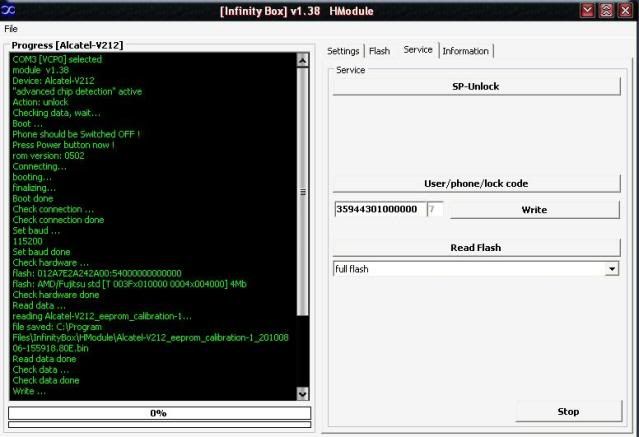Open the Information tab
The height and width of the screenshot is (437, 639).
(x=465, y=51)
